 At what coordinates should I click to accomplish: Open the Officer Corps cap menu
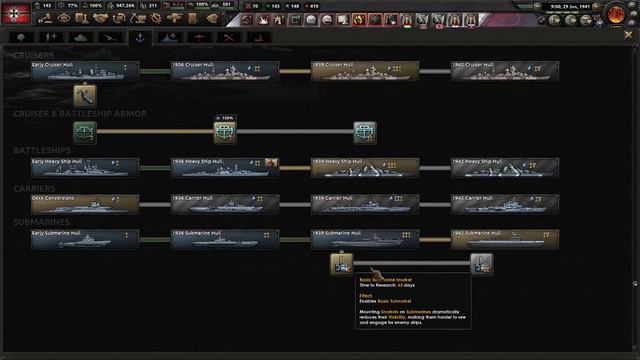tap(212, 18)
